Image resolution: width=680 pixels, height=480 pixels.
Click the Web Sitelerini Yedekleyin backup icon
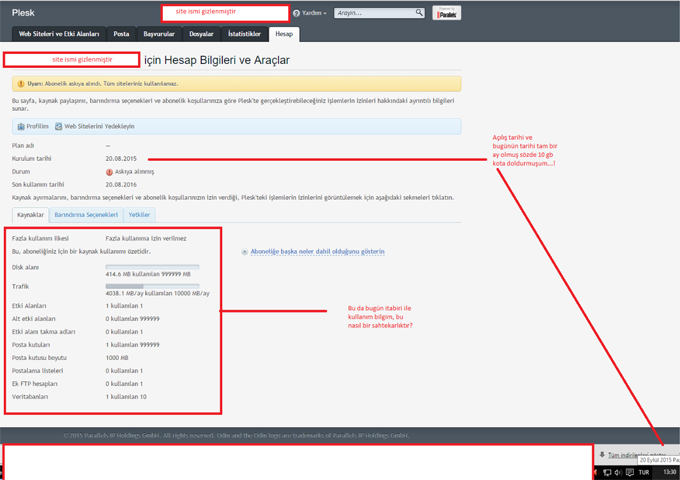tap(59, 127)
